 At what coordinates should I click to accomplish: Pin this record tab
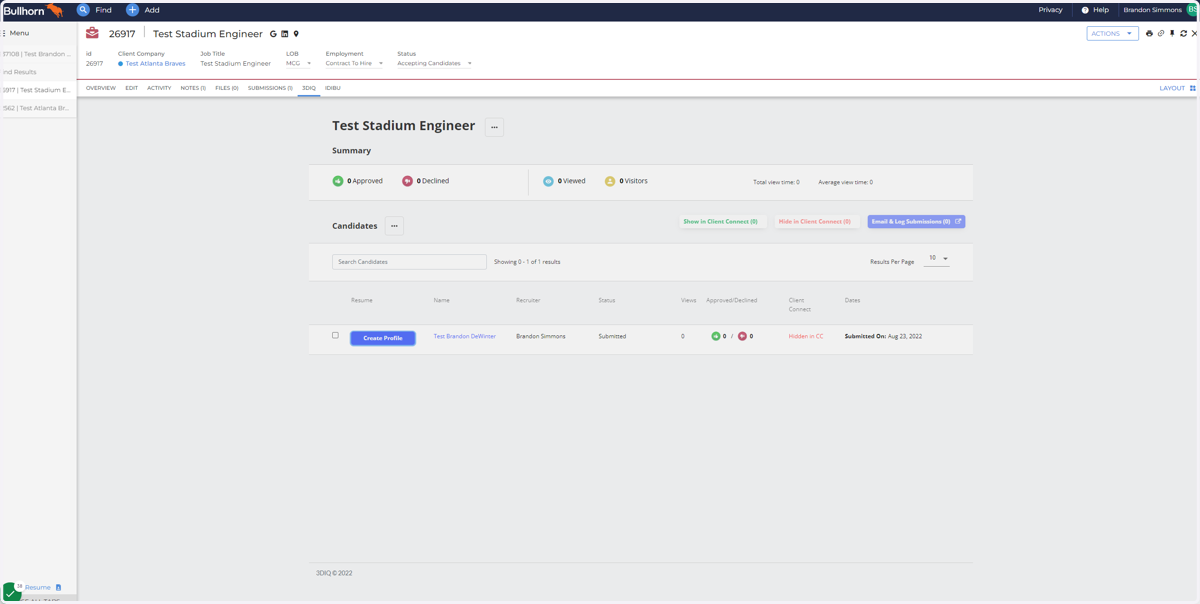point(1172,34)
